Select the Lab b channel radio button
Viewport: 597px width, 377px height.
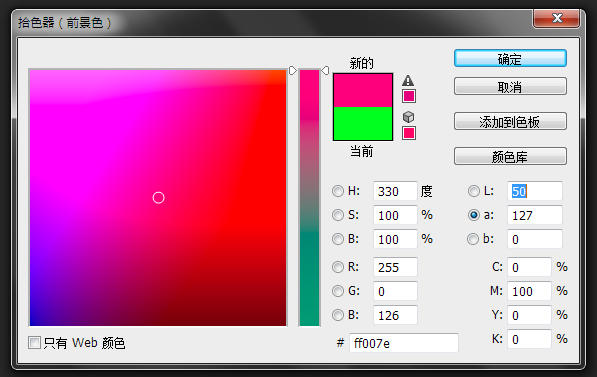coord(473,239)
